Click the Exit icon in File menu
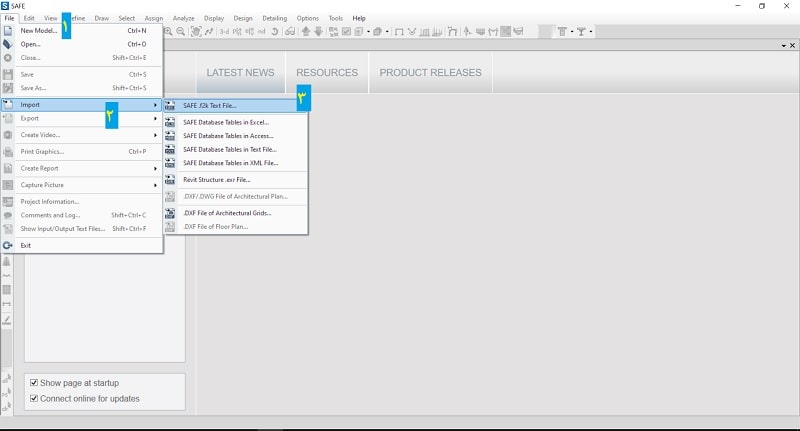Screen dimensions: 800x431 pos(8,245)
